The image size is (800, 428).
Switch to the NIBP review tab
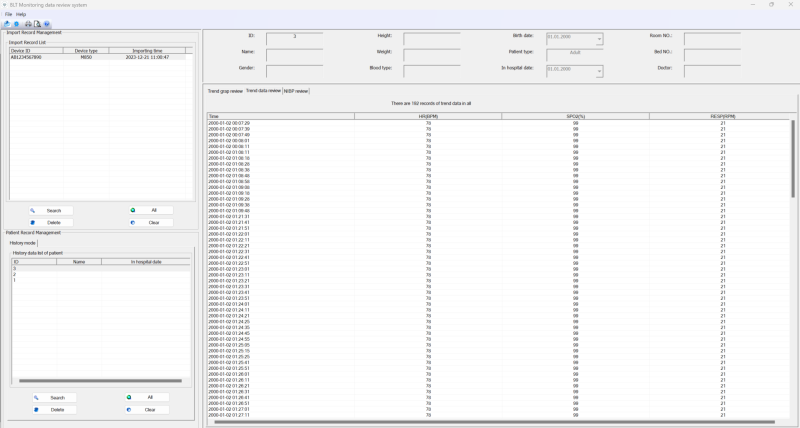(296, 91)
